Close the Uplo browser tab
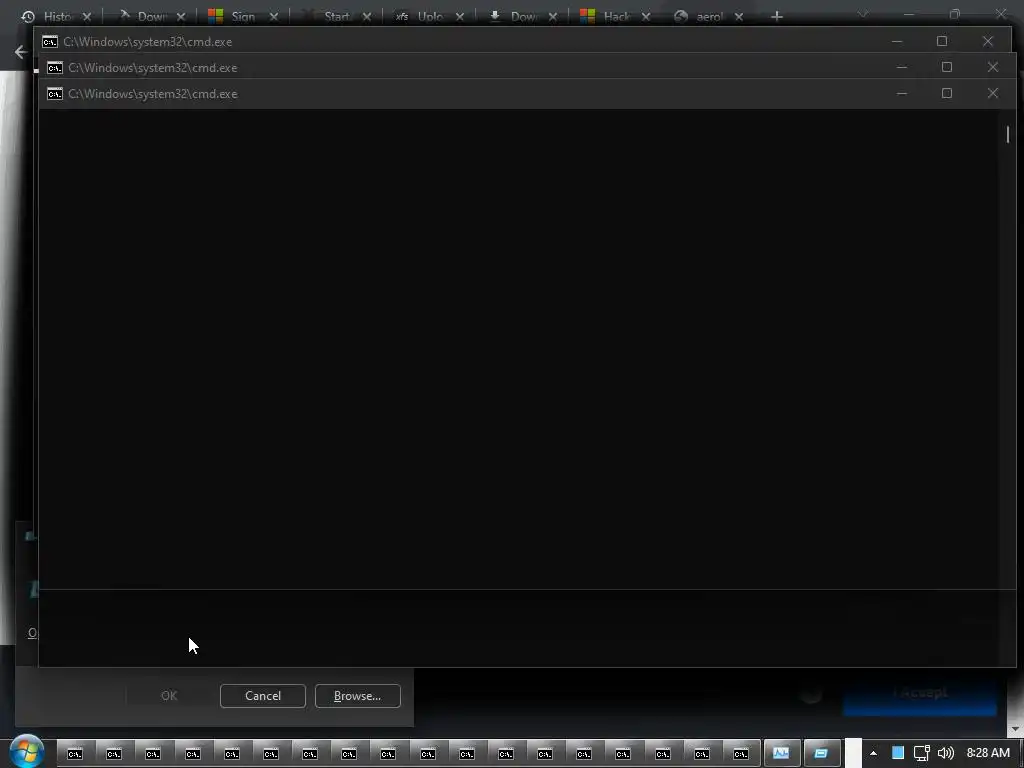 pos(460,17)
